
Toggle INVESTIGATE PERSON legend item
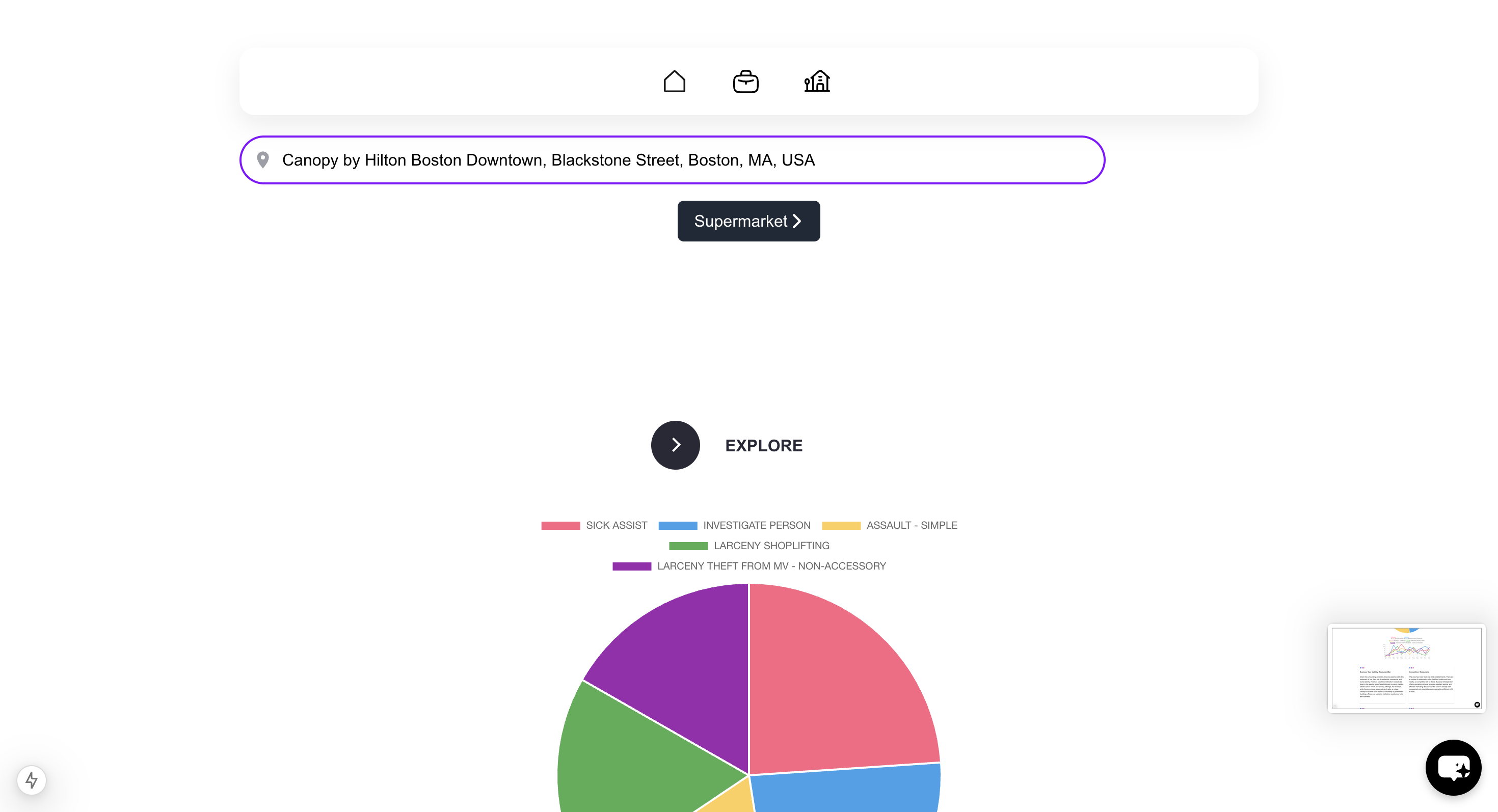756,525
